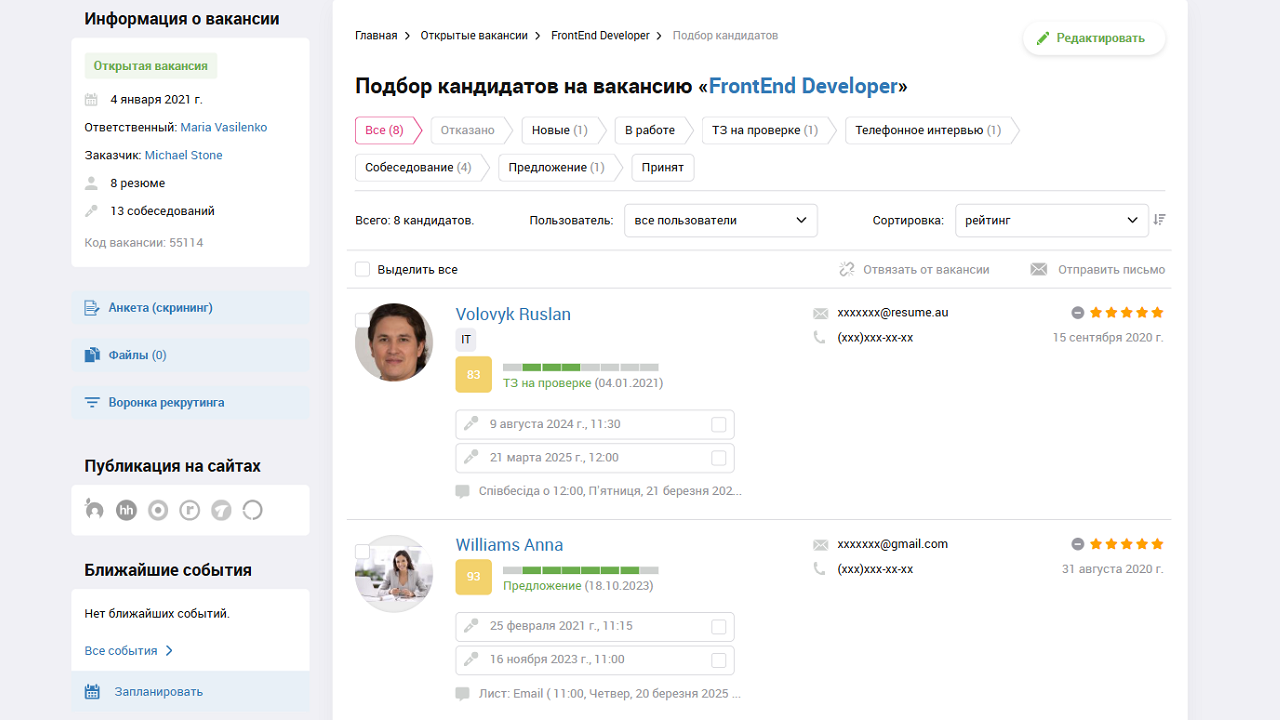Click Volovyk Ruslan's profile photo
The width and height of the screenshot is (1280, 720).
point(394,342)
